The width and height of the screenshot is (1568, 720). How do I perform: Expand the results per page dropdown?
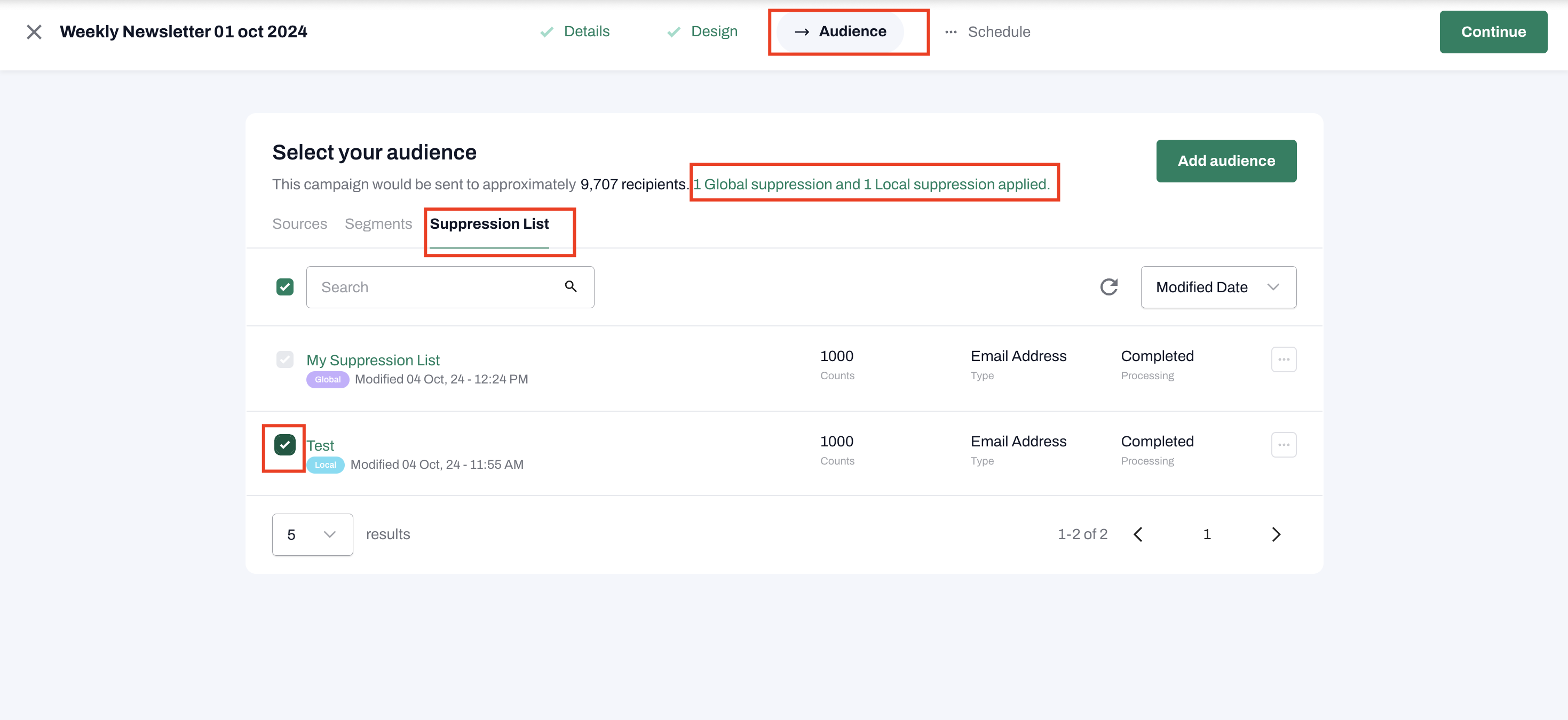[312, 534]
